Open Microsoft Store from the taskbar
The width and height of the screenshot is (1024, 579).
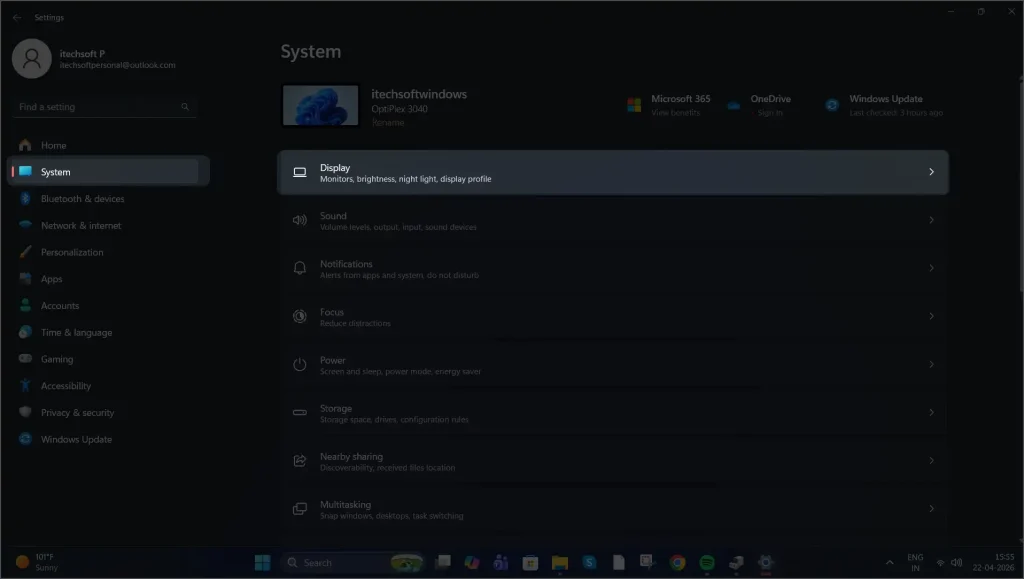(530, 562)
